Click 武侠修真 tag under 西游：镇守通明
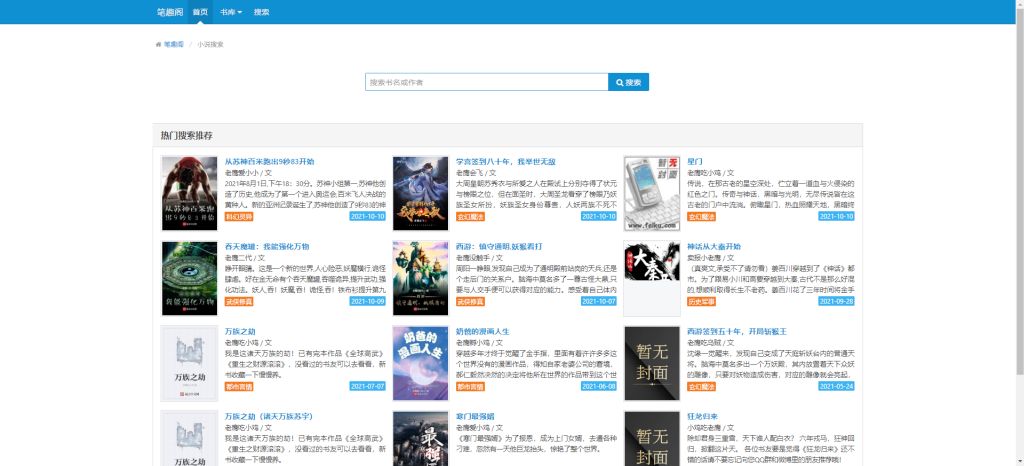 click(x=470, y=302)
